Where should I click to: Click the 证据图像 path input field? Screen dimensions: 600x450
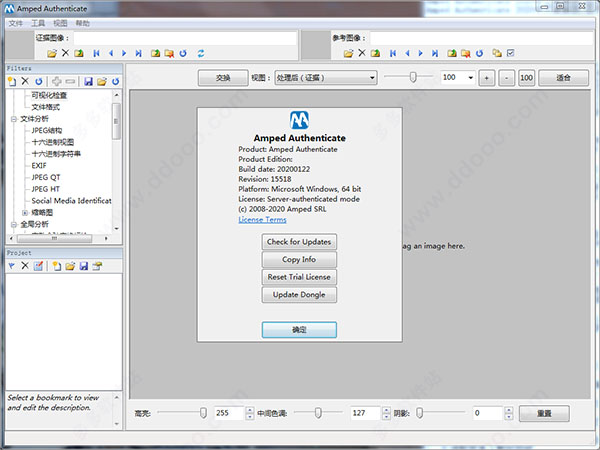click(185, 38)
